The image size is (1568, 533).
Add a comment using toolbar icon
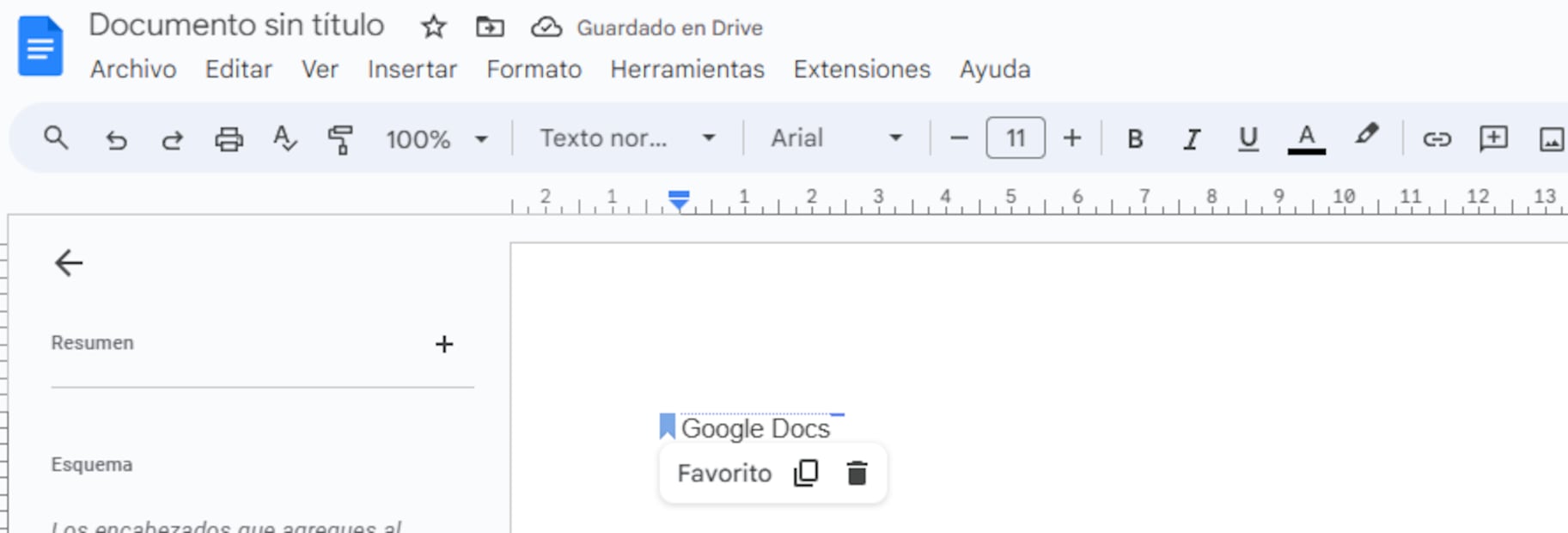(x=1493, y=139)
